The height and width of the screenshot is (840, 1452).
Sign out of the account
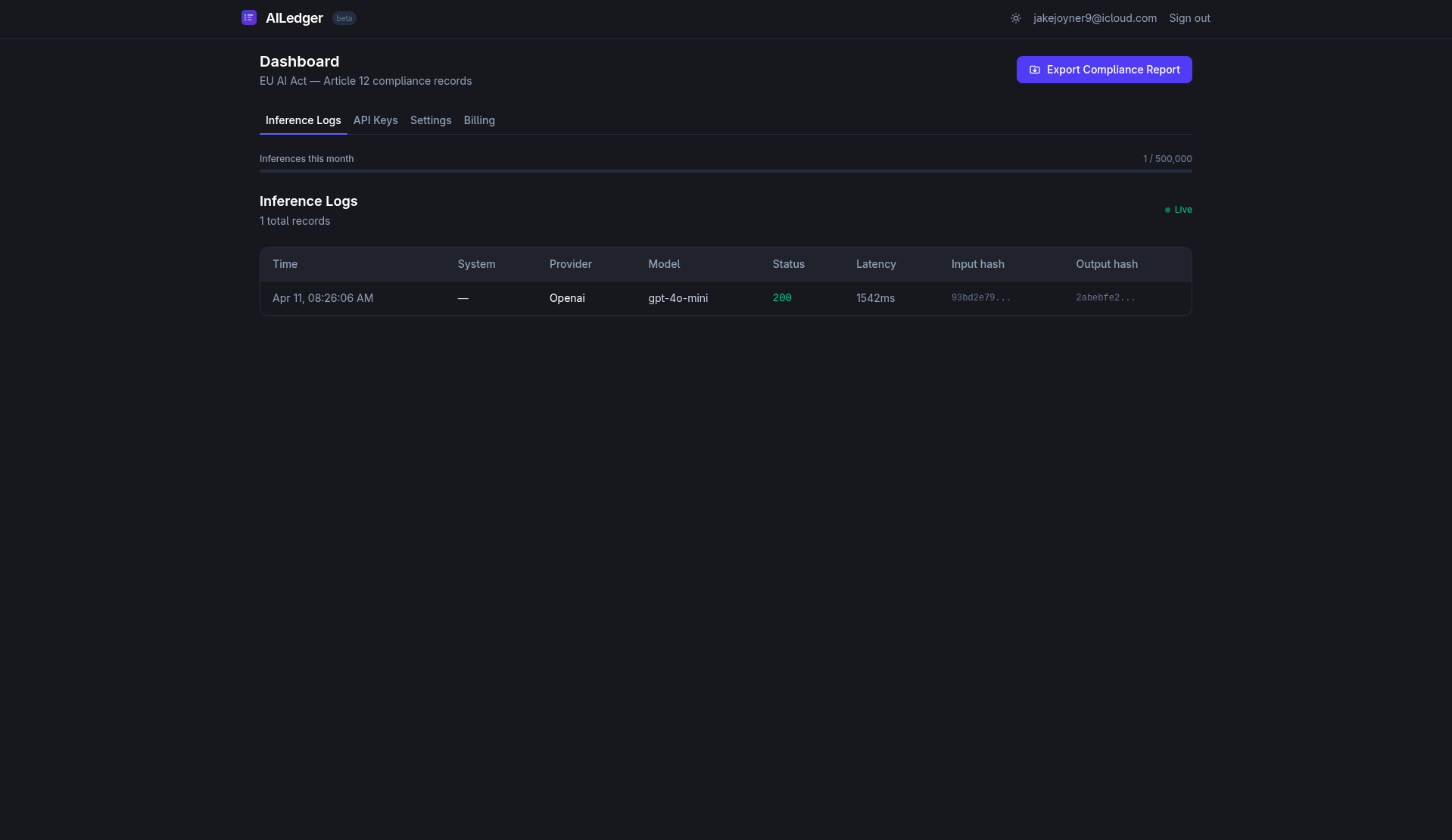coord(1189,17)
